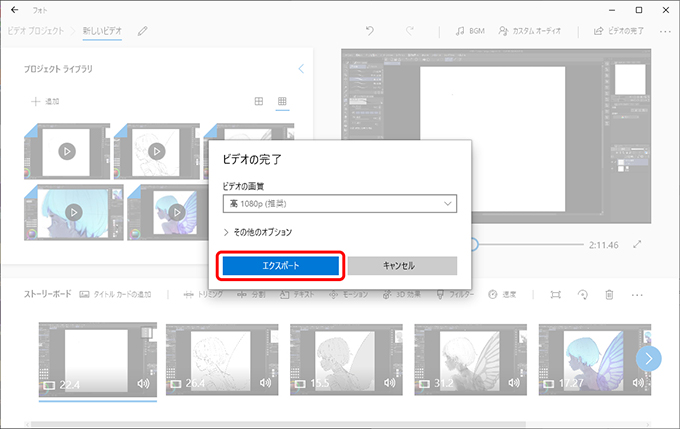Open the ビデオの画質 dropdown
The image size is (680, 429).
(x=339, y=204)
